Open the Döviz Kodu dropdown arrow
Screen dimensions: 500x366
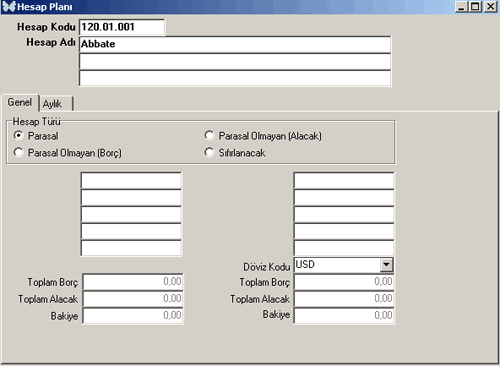386,265
